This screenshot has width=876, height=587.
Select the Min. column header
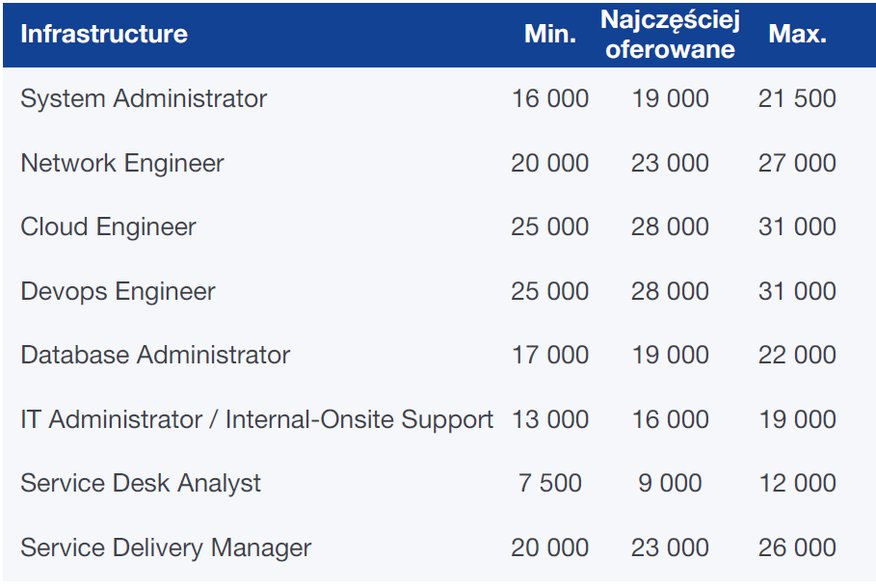coord(550,34)
